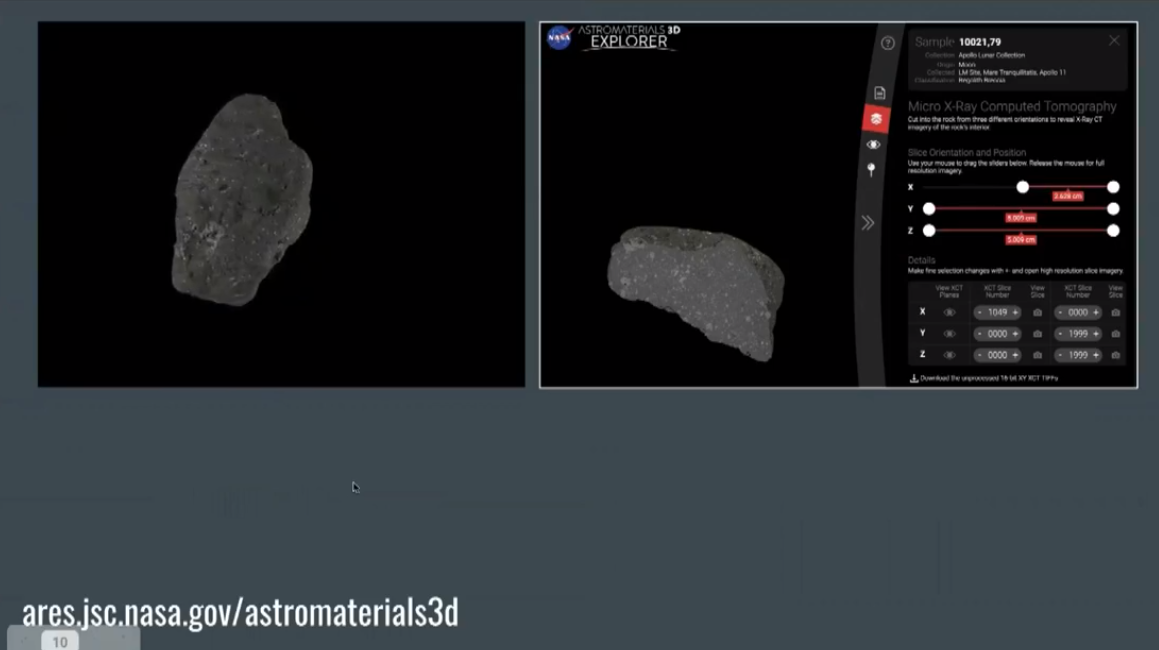This screenshot has height=650, width=1159.
Task: Click the NASA logo
Action: [560, 38]
